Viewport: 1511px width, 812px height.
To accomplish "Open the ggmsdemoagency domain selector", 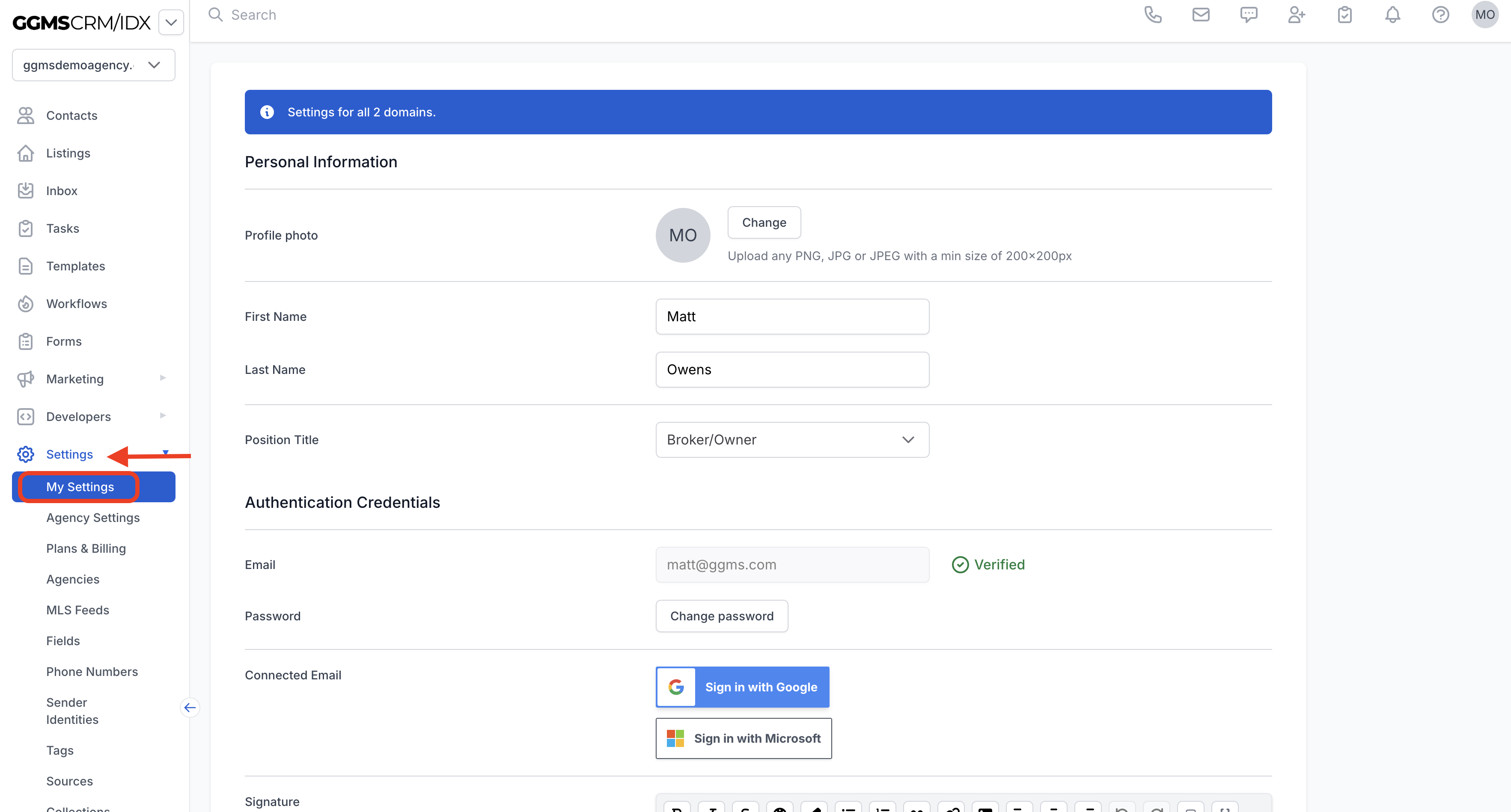I will (93, 65).
